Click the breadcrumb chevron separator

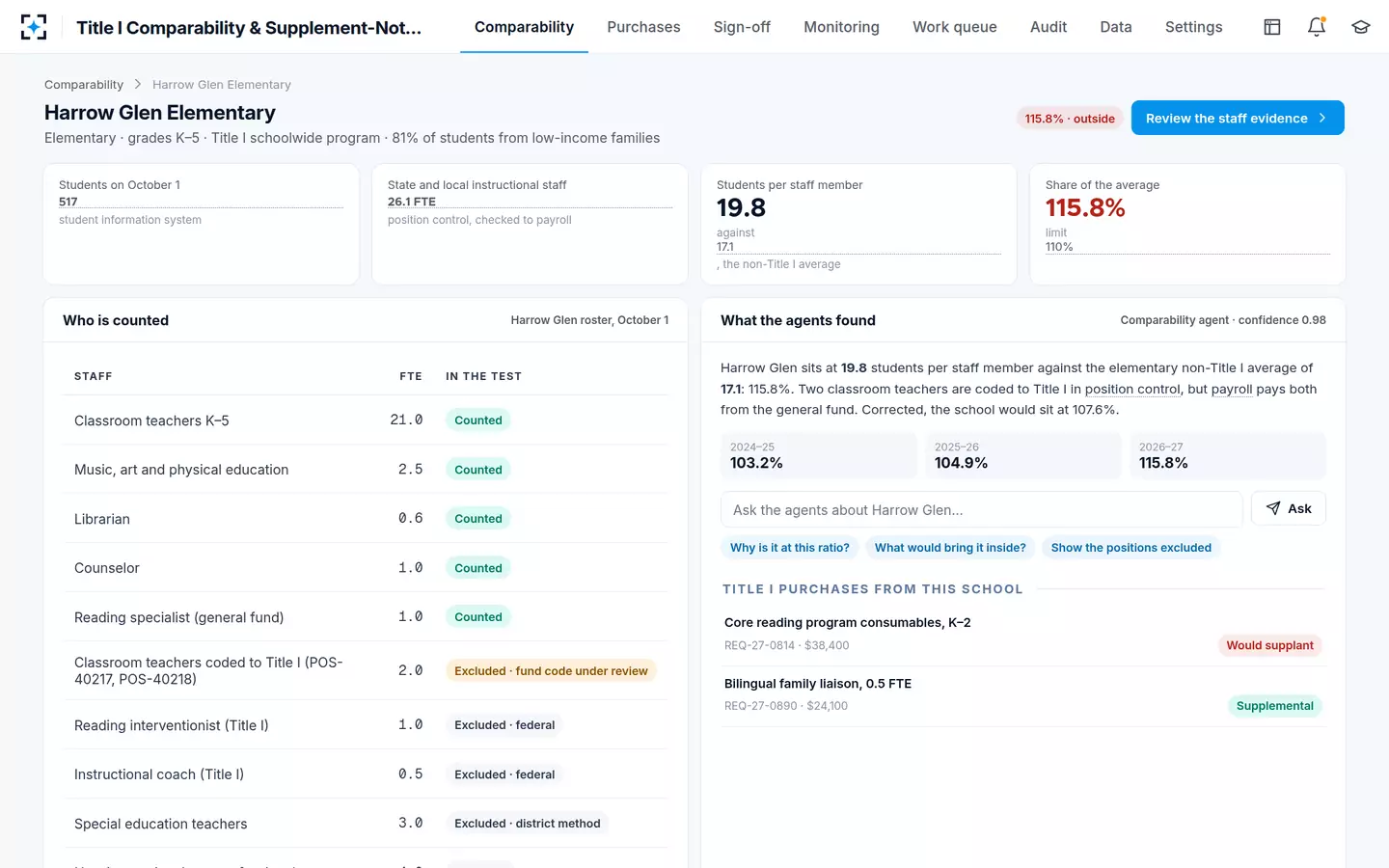(x=138, y=84)
